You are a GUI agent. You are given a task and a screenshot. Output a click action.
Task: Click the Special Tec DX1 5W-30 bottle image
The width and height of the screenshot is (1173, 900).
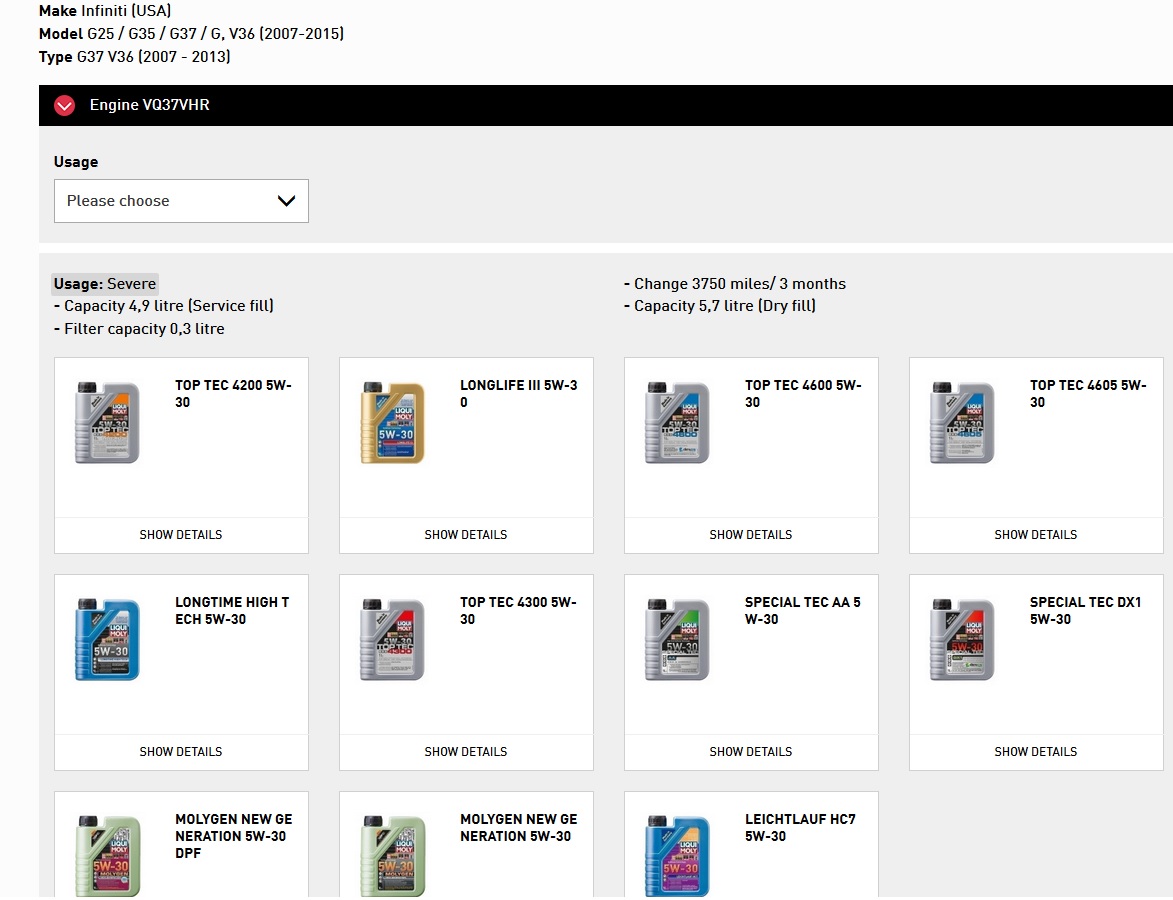click(963, 639)
